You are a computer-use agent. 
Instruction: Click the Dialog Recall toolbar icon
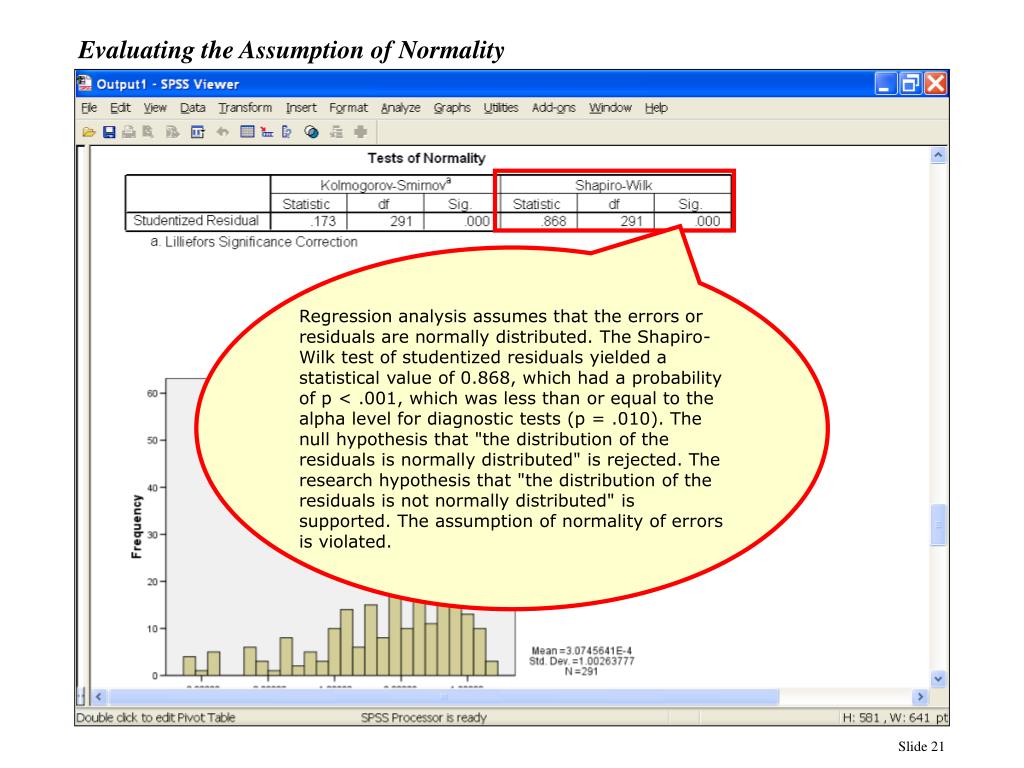tap(197, 133)
